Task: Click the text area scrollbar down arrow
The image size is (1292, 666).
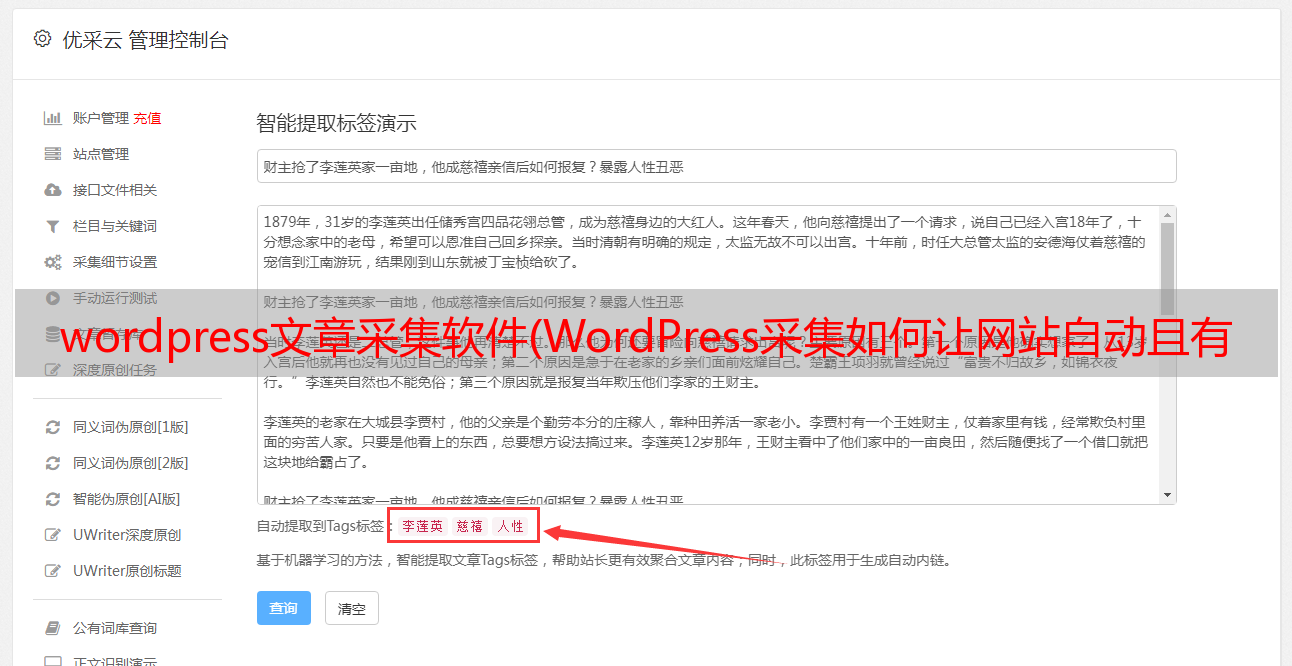Action: [1168, 496]
